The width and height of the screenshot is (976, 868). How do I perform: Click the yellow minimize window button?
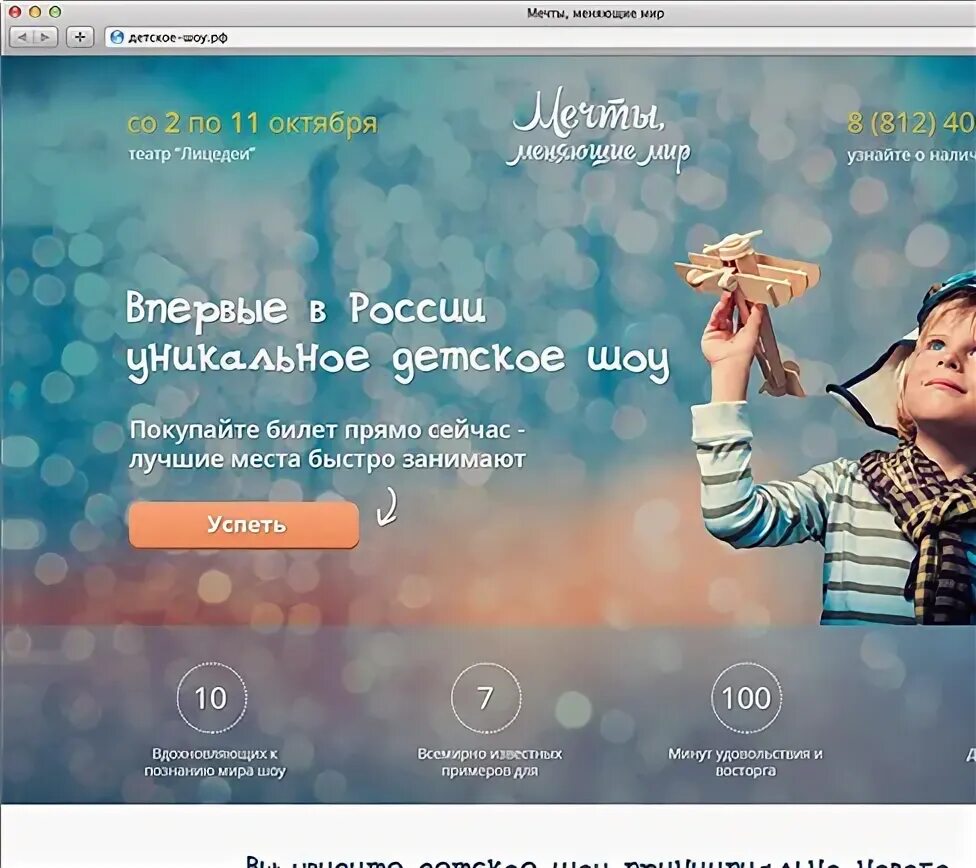click(x=35, y=11)
